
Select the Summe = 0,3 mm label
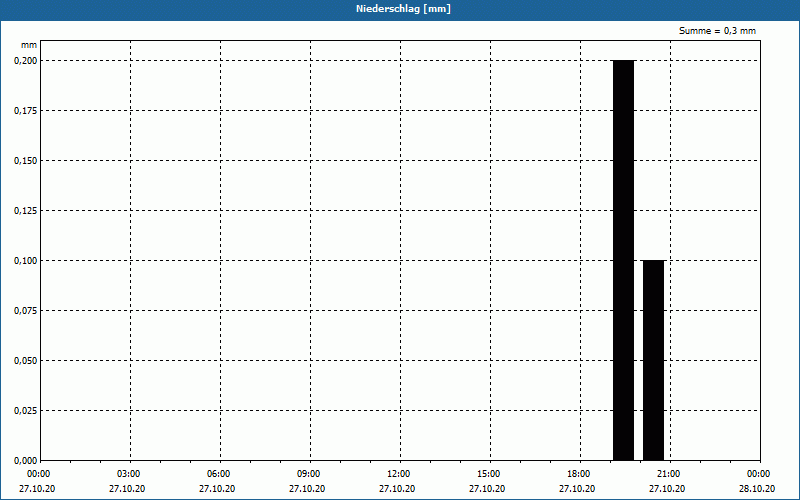pyautogui.click(x=717, y=31)
